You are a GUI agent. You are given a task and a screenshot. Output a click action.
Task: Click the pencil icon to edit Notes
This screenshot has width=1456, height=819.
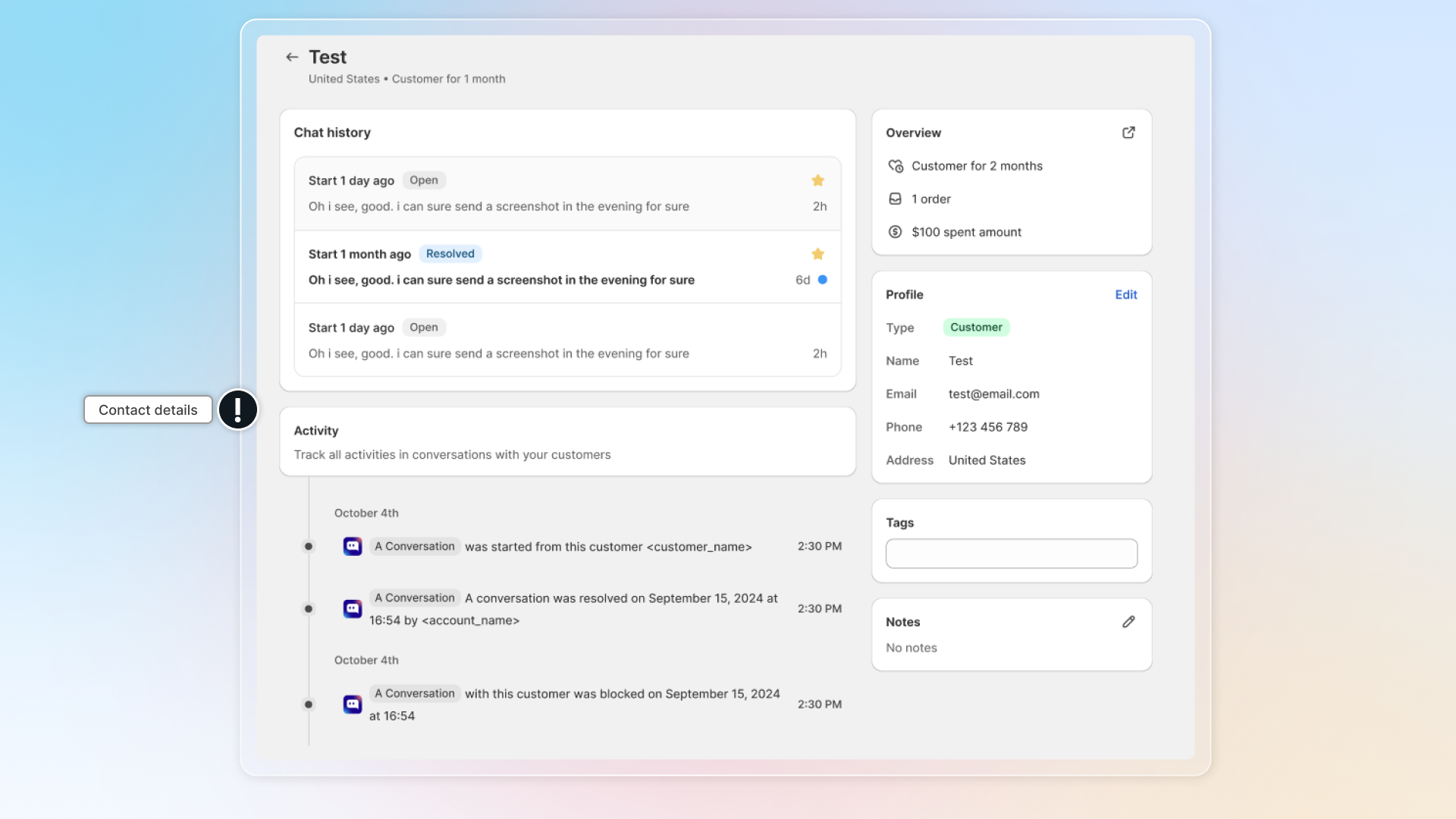1128,622
